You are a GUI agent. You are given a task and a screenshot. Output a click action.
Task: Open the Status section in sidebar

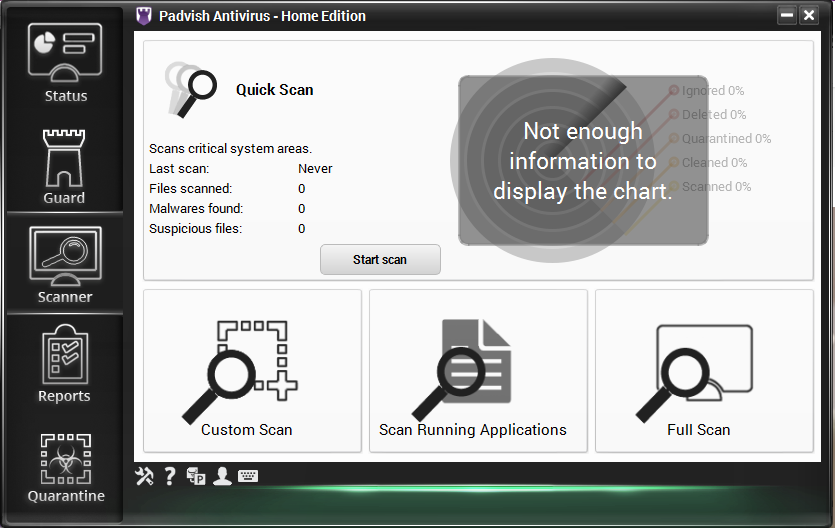coord(65,63)
